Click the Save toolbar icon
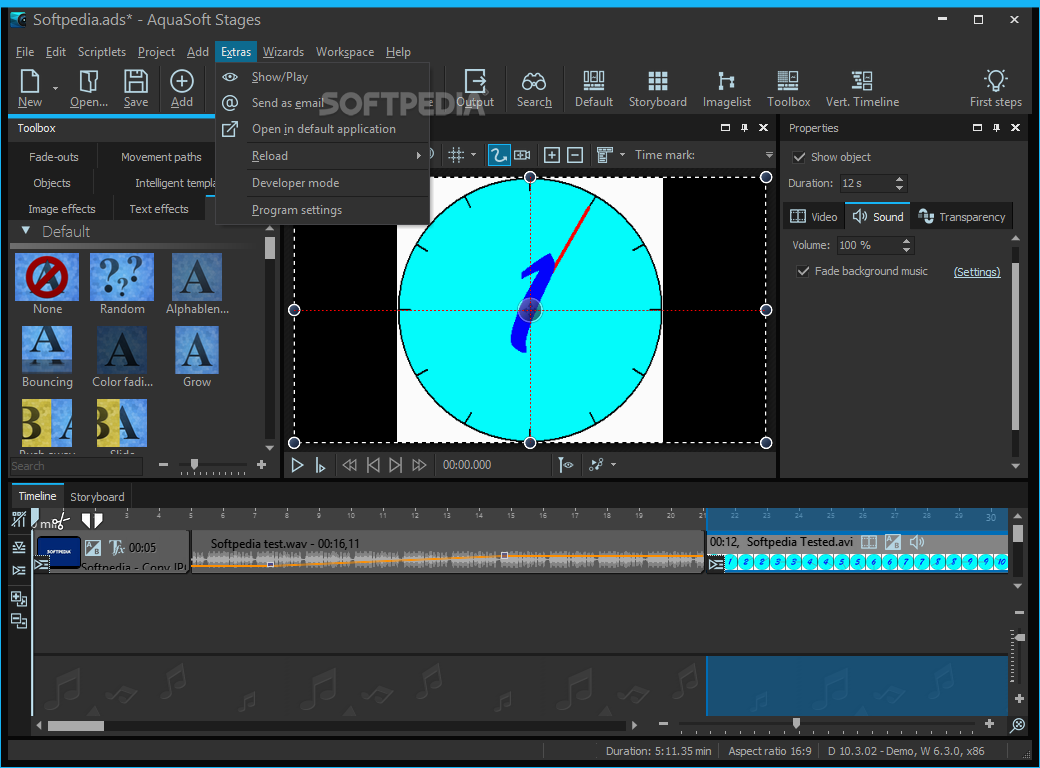The height and width of the screenshot is (768, 1040). click(136, 82)
